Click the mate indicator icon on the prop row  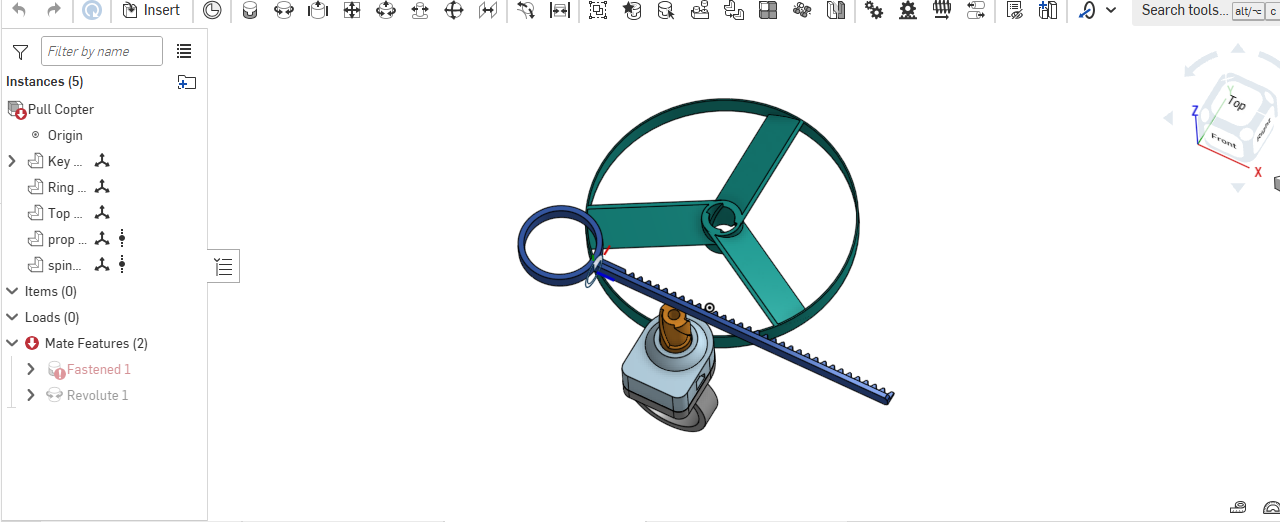122,239
